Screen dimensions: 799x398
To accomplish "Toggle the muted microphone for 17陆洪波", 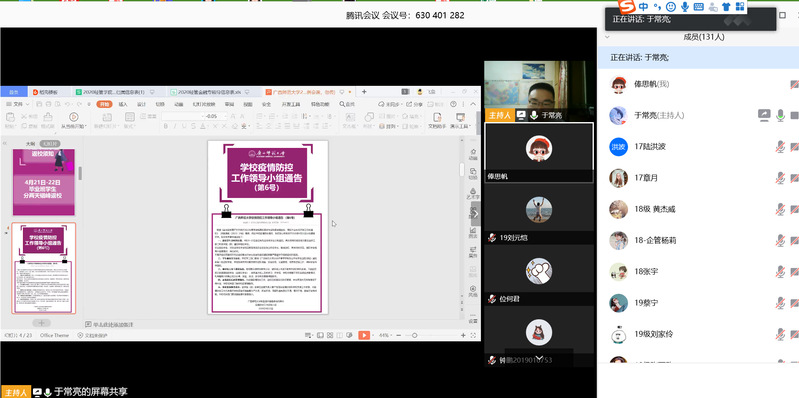I will click(x=780, y=147).
